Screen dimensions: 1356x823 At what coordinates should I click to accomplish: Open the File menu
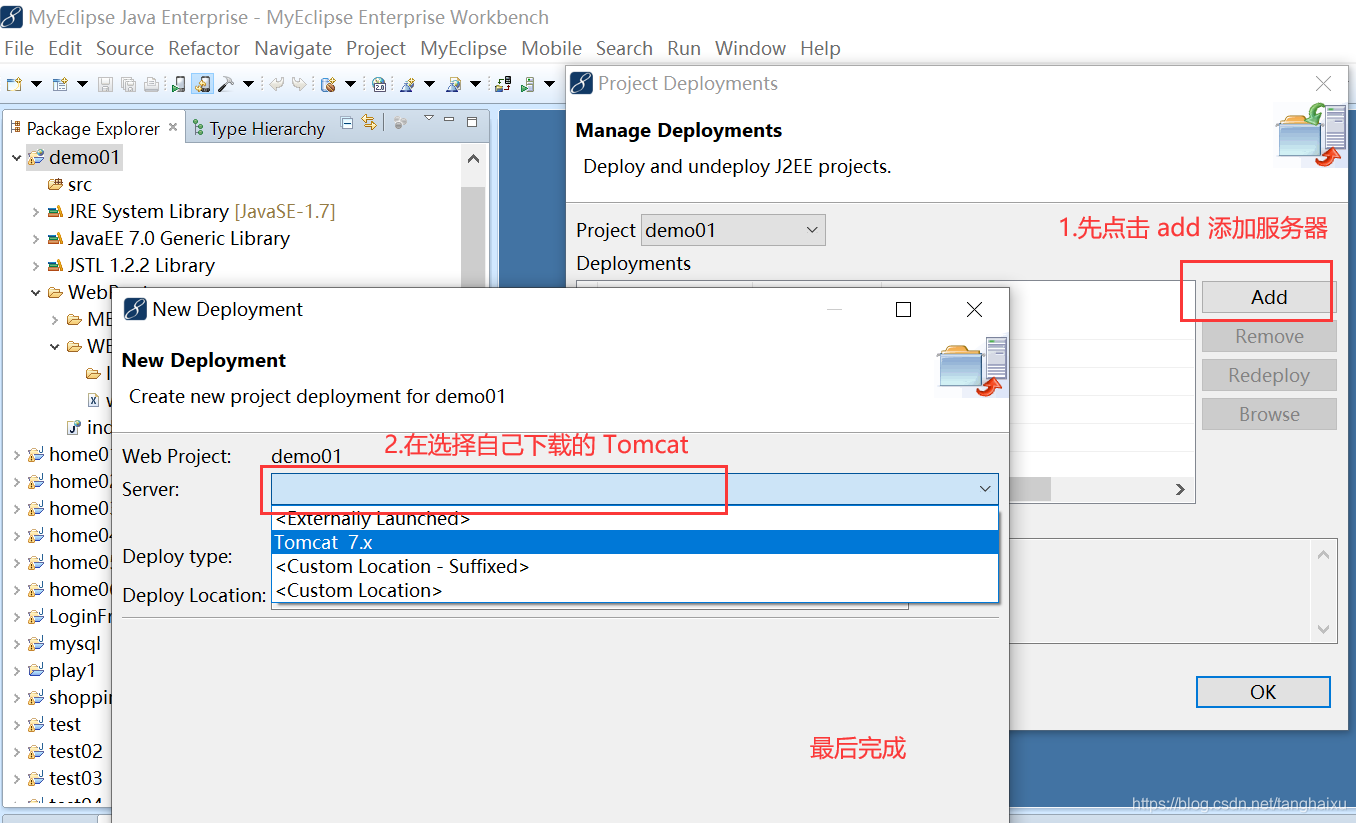(19, 48)
